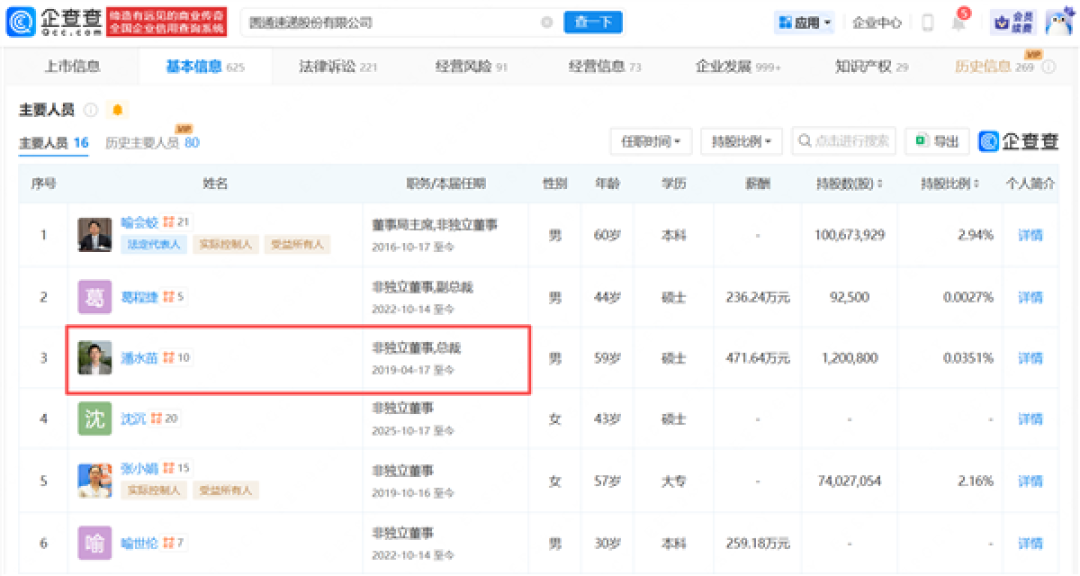
Task: Open the 持股比例 filter dropdown
Action: tap(741, 141)
